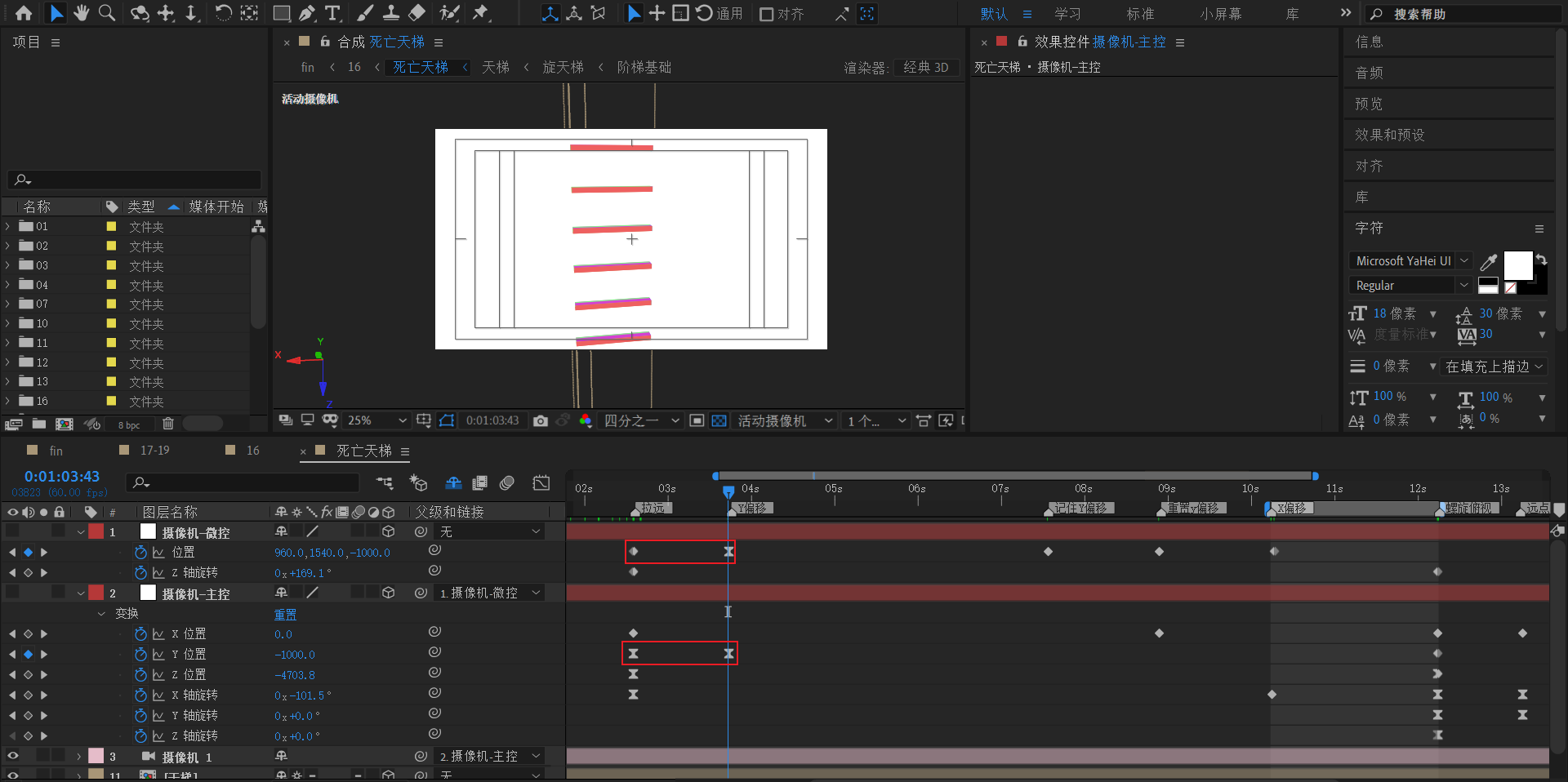
Task: Toggle 3D layer switch for 摄像机-主控
Action: 389,593
